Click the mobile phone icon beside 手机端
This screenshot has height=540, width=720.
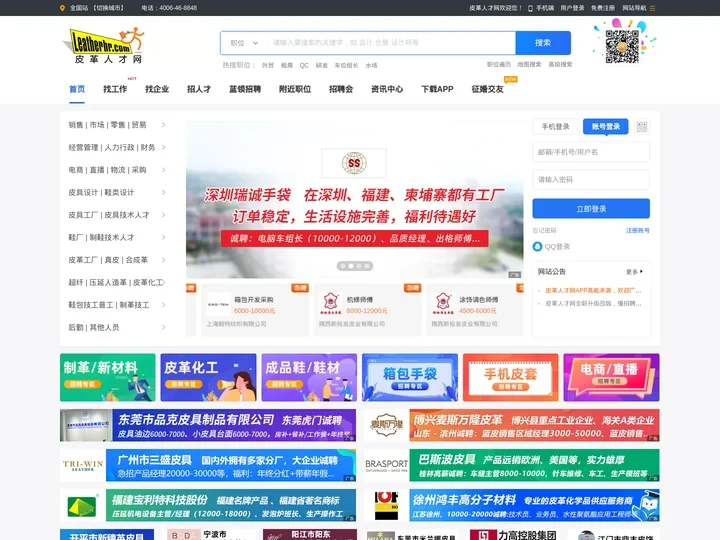click(530, 8)
